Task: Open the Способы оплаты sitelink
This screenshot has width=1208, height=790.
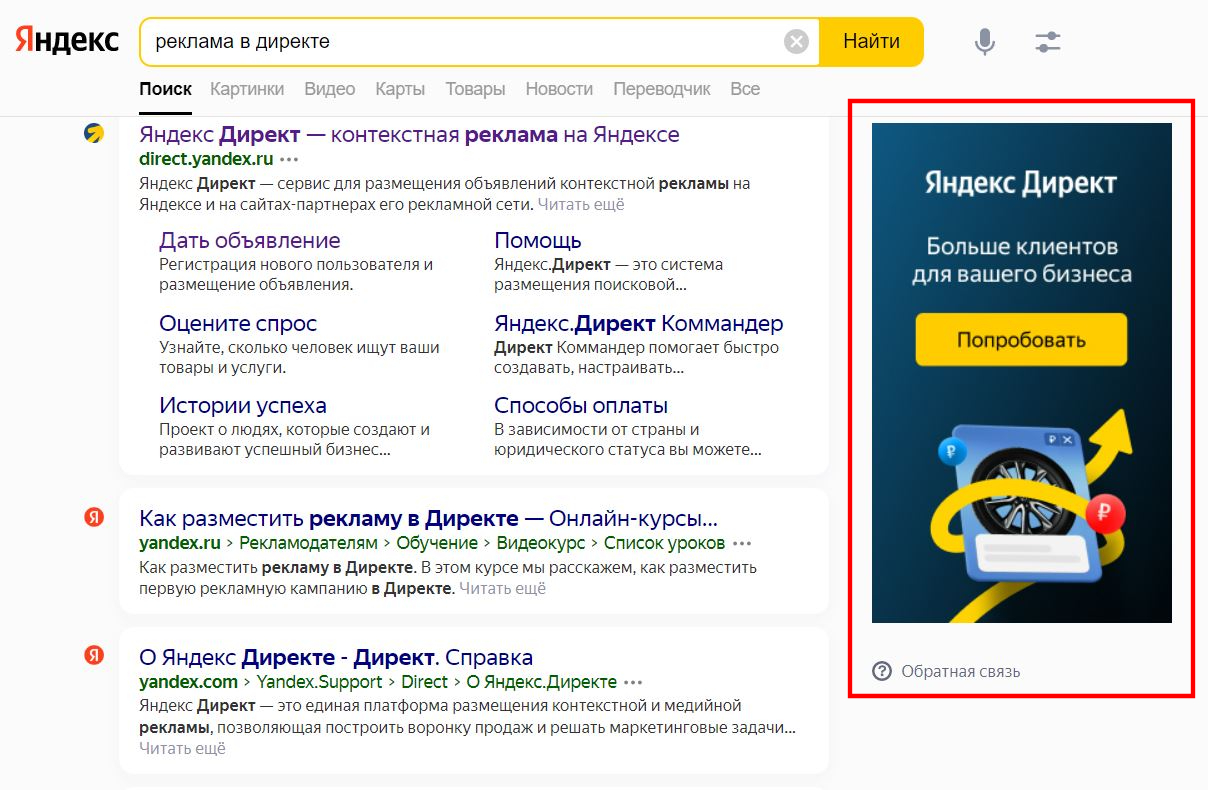Action: tap(581, 405)
